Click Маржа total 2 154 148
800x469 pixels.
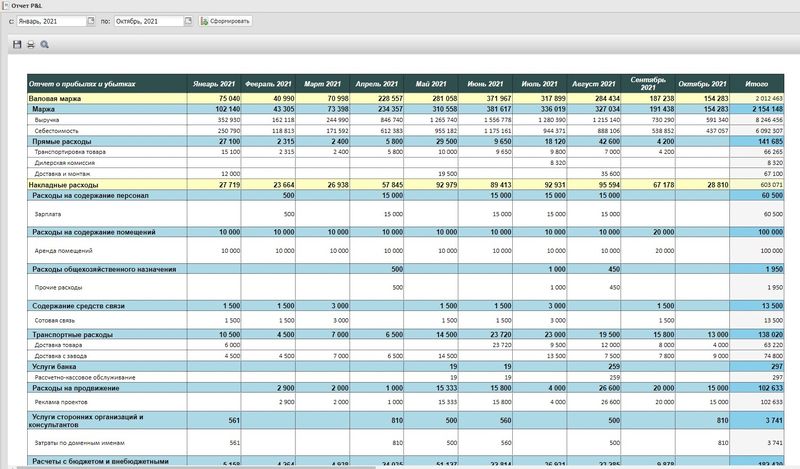click(767, 109)
